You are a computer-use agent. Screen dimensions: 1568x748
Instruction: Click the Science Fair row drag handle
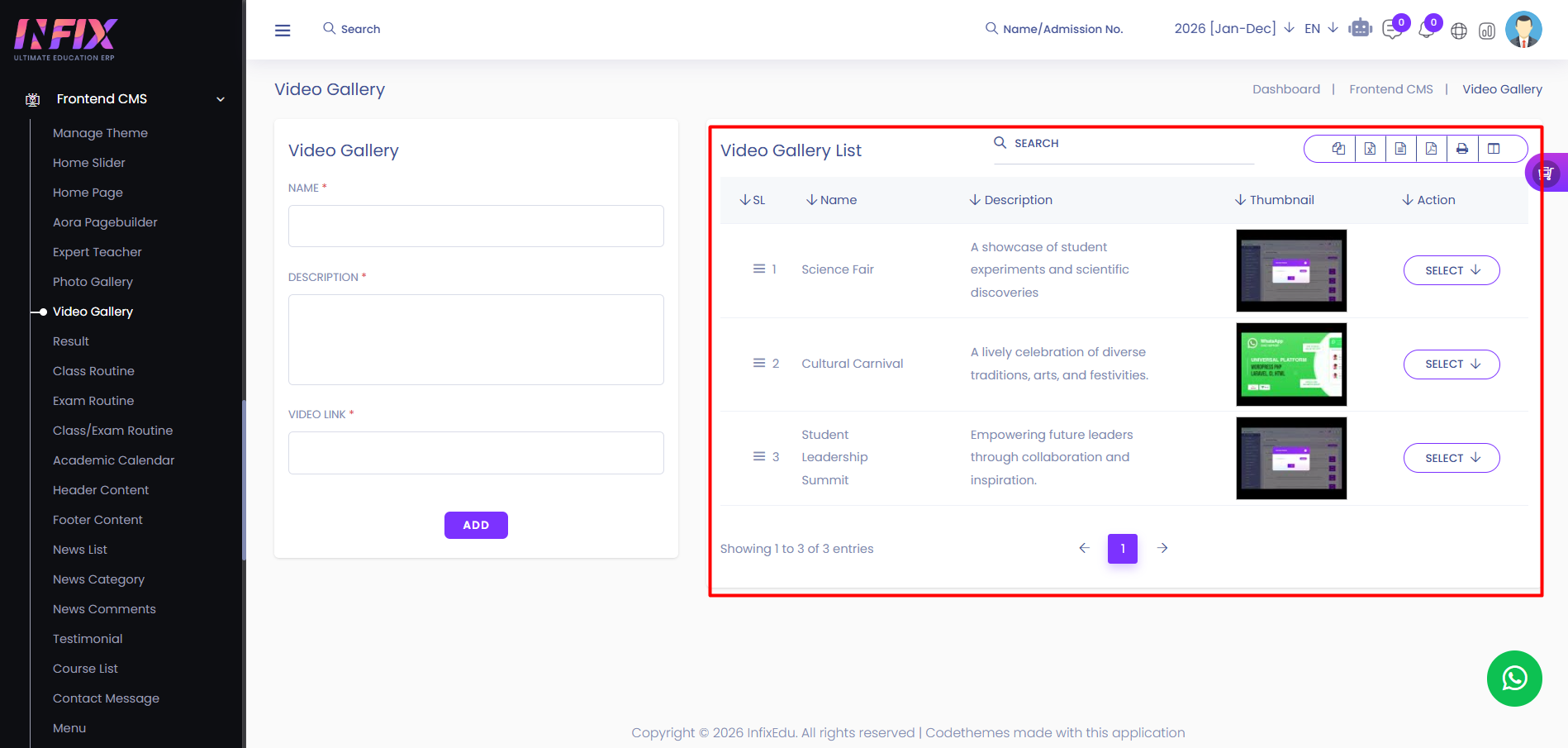[758, 269]
